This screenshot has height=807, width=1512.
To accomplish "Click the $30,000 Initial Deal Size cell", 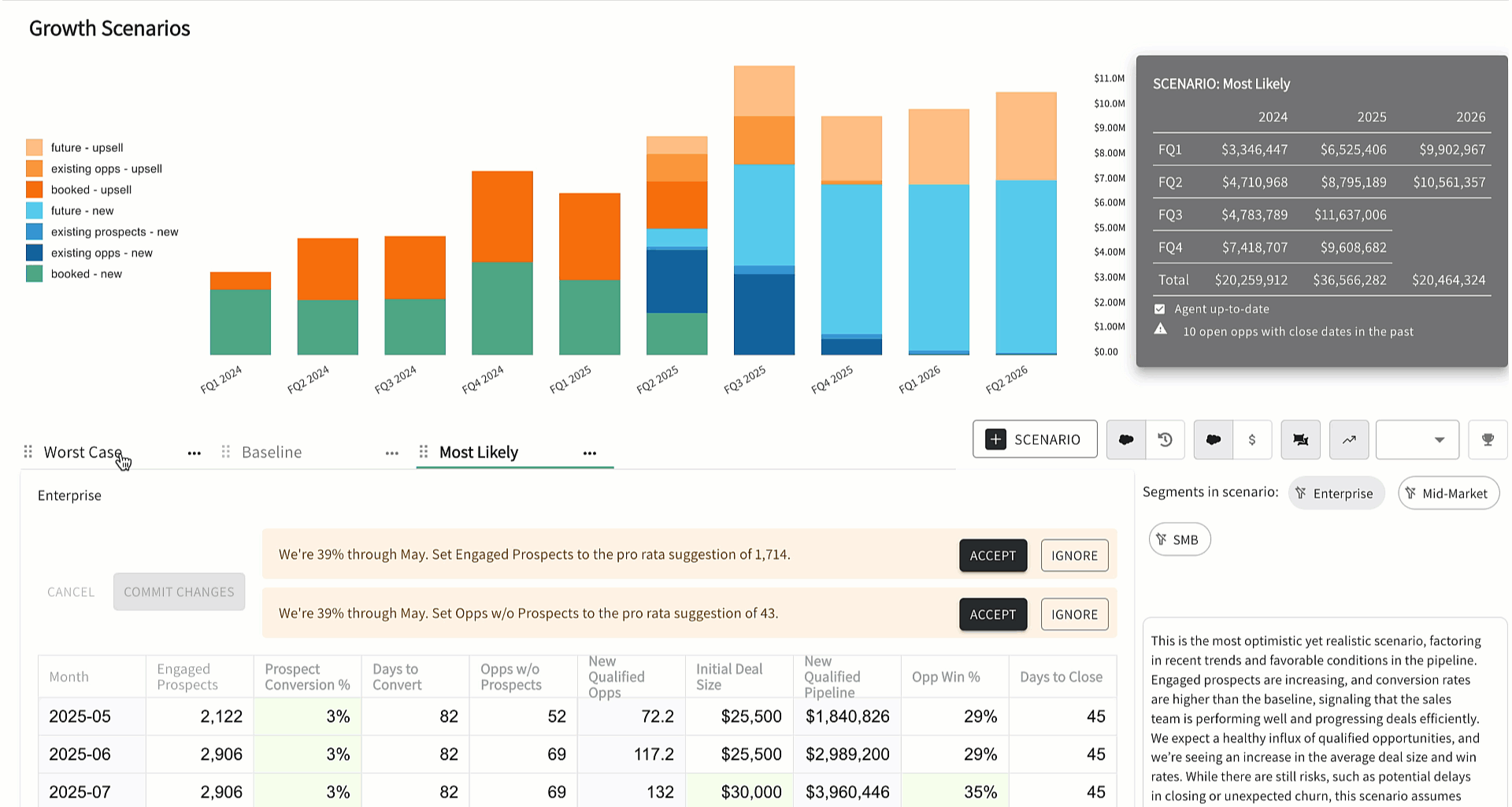I will point(739,792).
